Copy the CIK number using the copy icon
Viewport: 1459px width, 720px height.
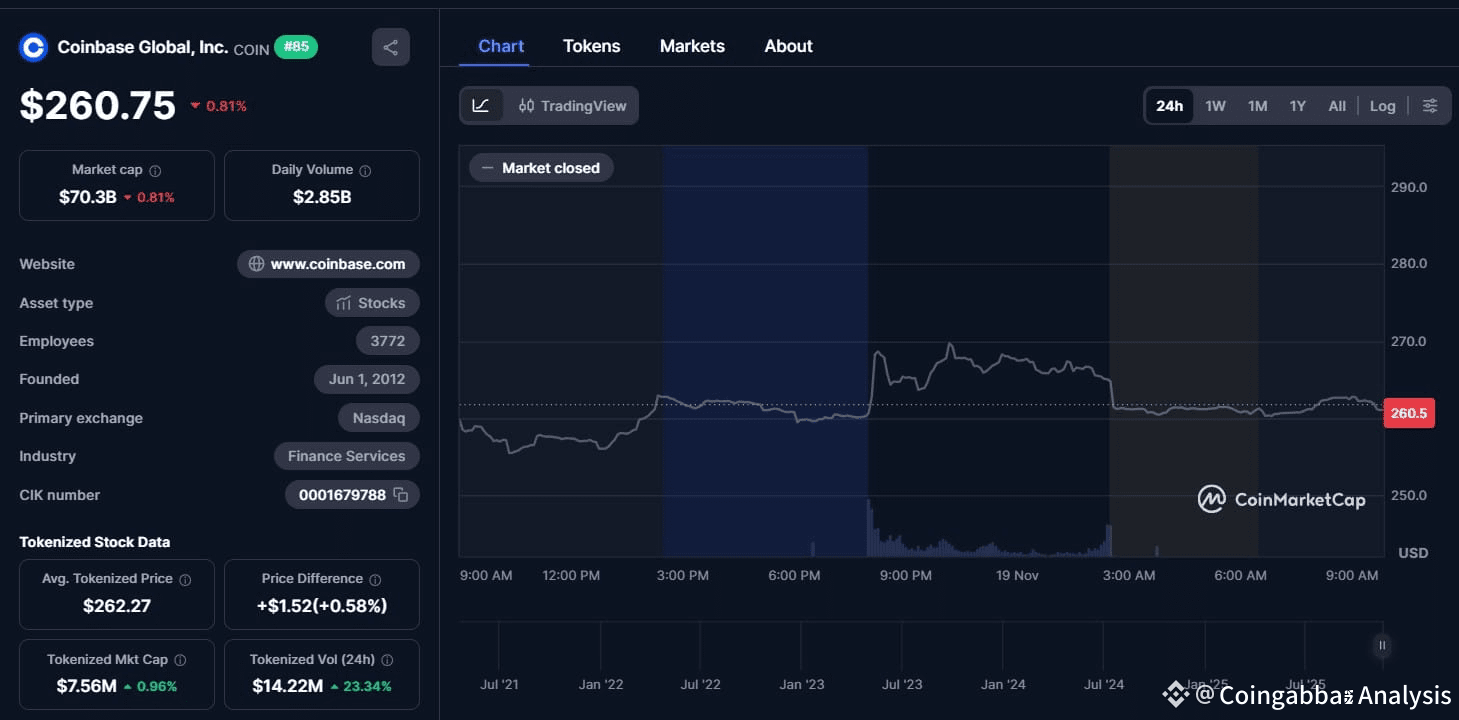click(398, 495)
